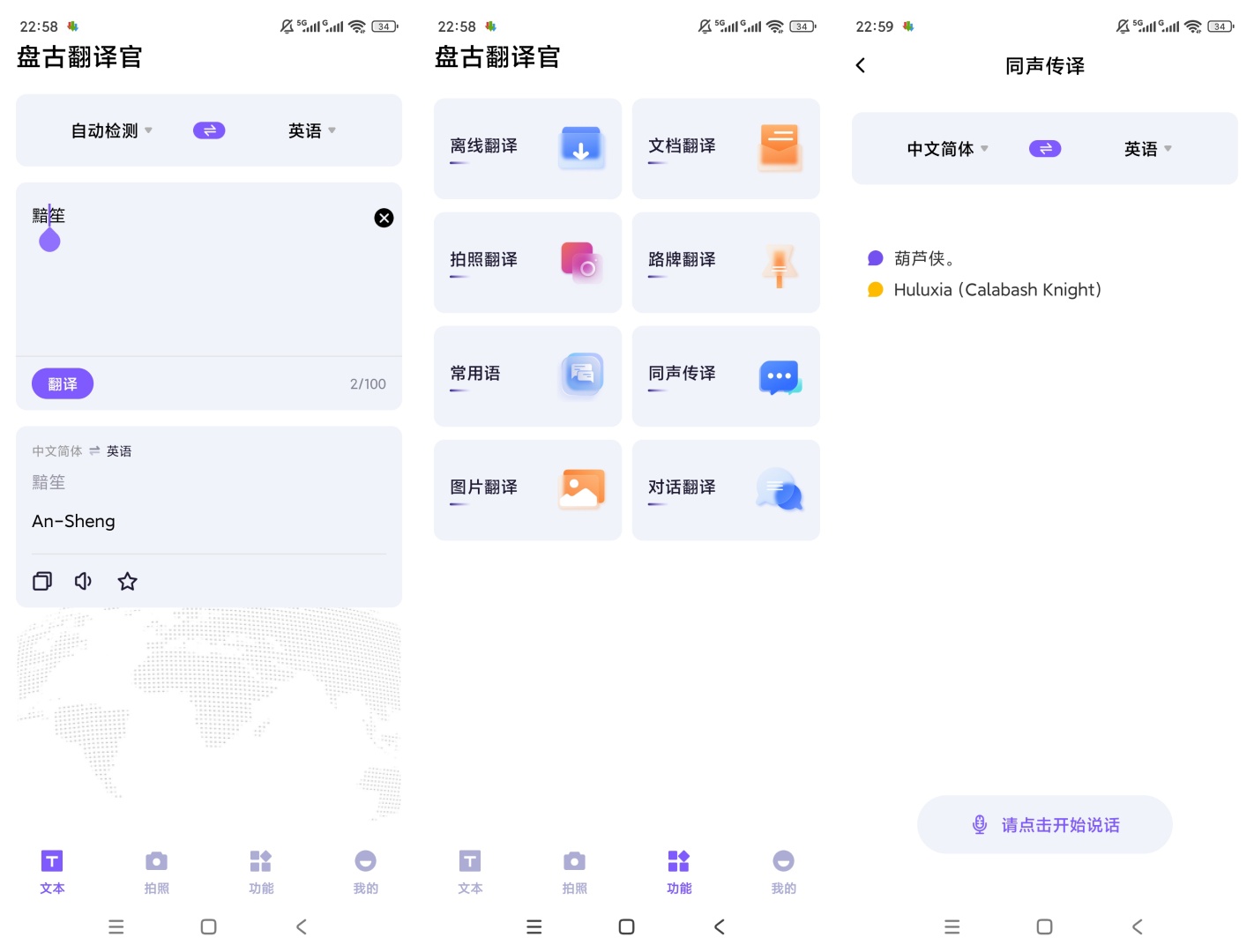Open 路牌翻译 road sign translation card
Viewport: 1254px width, 952px height.
[726, 262]
